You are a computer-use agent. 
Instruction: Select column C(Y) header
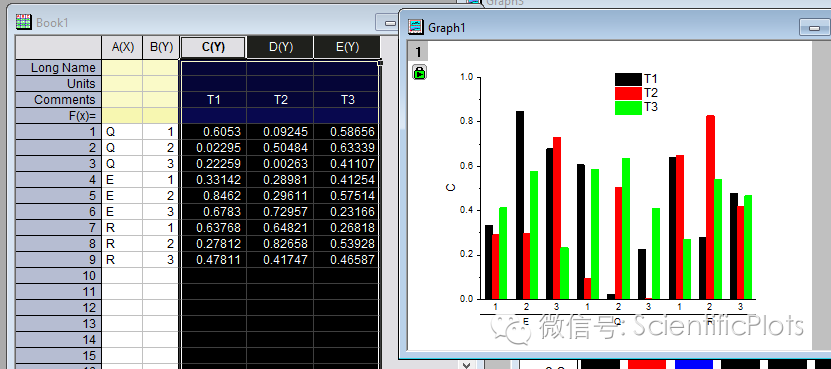(x=214, y=47)
